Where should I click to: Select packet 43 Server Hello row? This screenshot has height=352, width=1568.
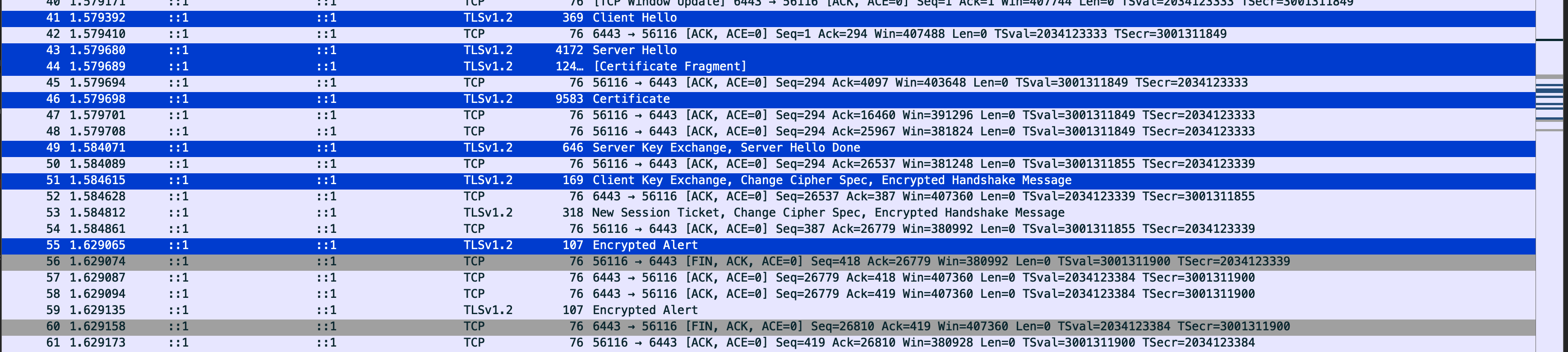click(768, 51)
